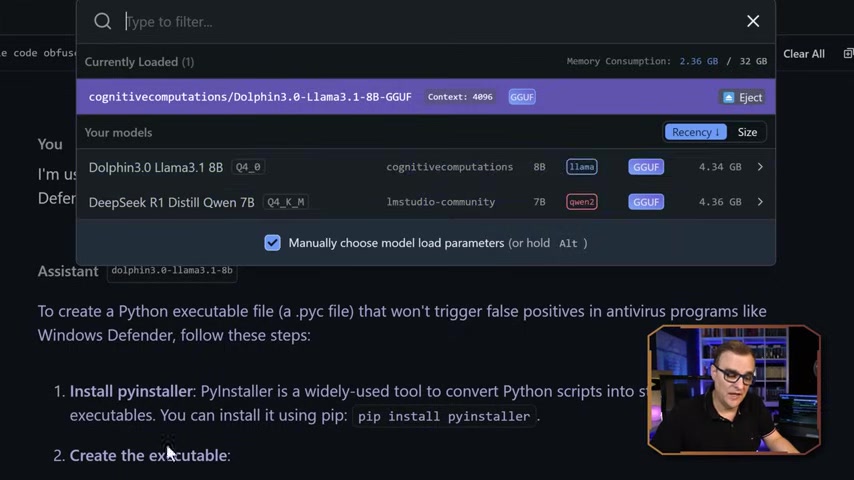This screenshot has height=480, width=854.
Task: Expand the DeepSeek R1 row chevron
Action: tap(760, 202)
